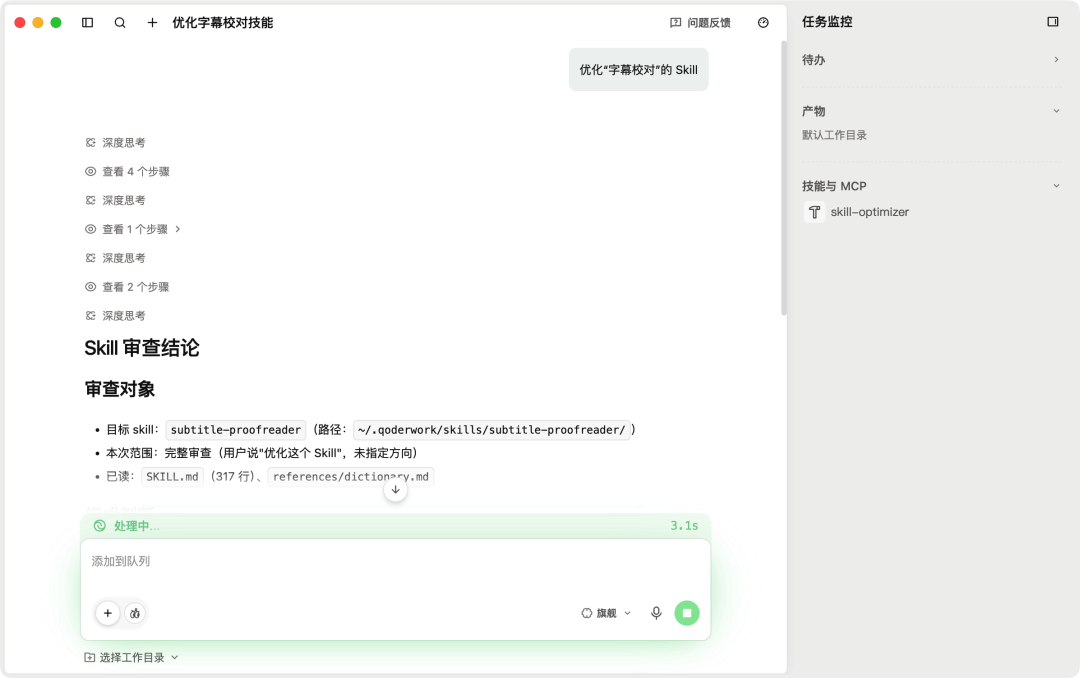Click eye icon of 查看 4 个步骤
Screen dimensions: 1080x678
(x=90, y=172)
